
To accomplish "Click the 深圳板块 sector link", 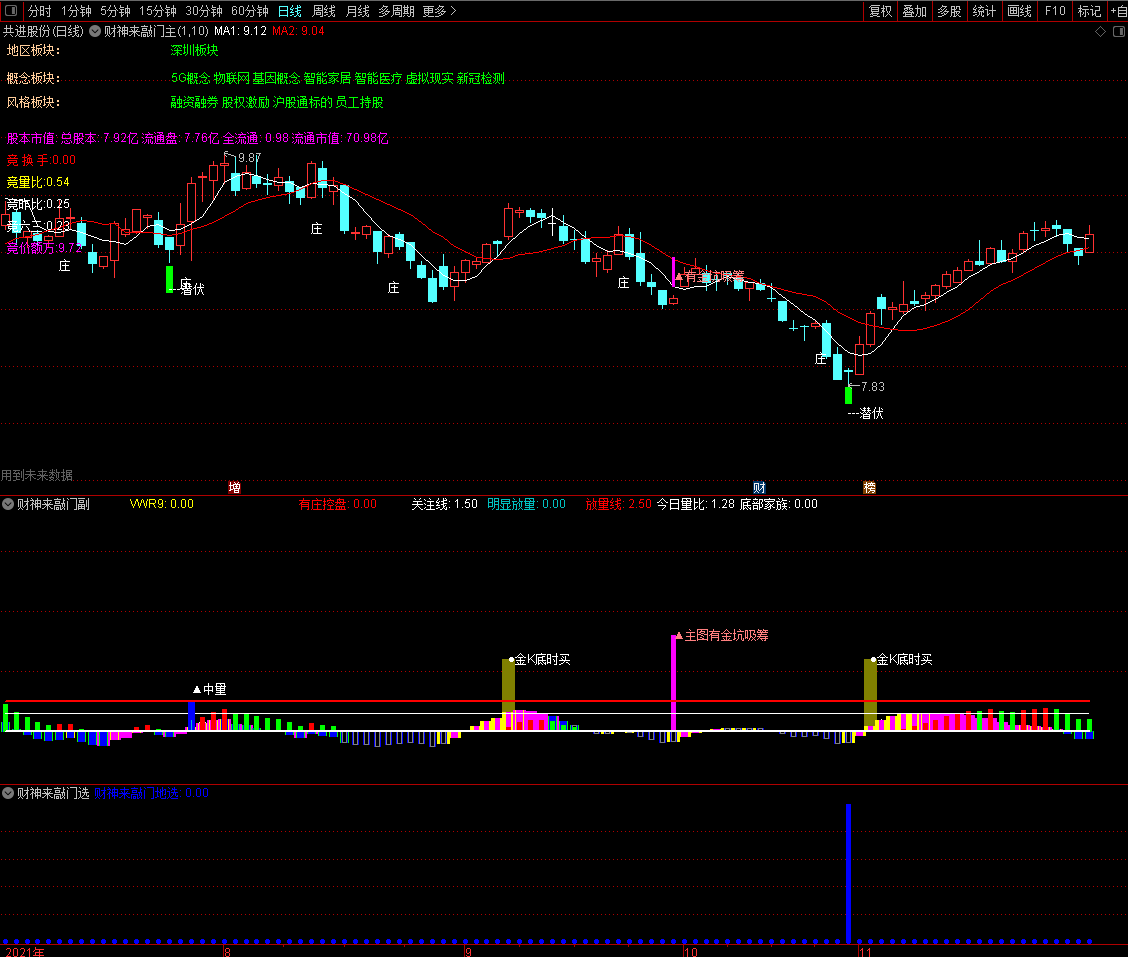I will coord(194,50).
